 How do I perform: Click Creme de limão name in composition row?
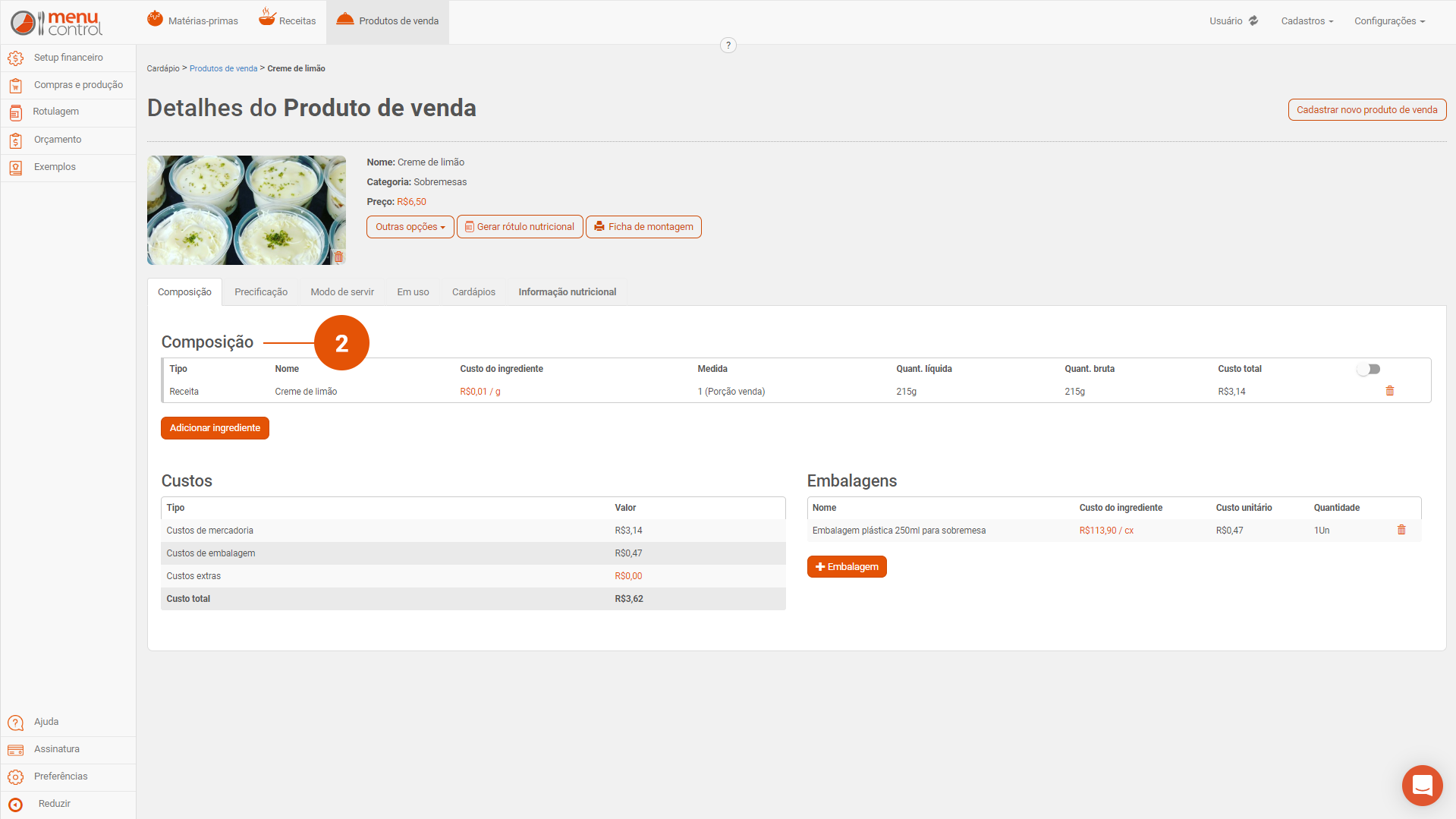point(306,392)
